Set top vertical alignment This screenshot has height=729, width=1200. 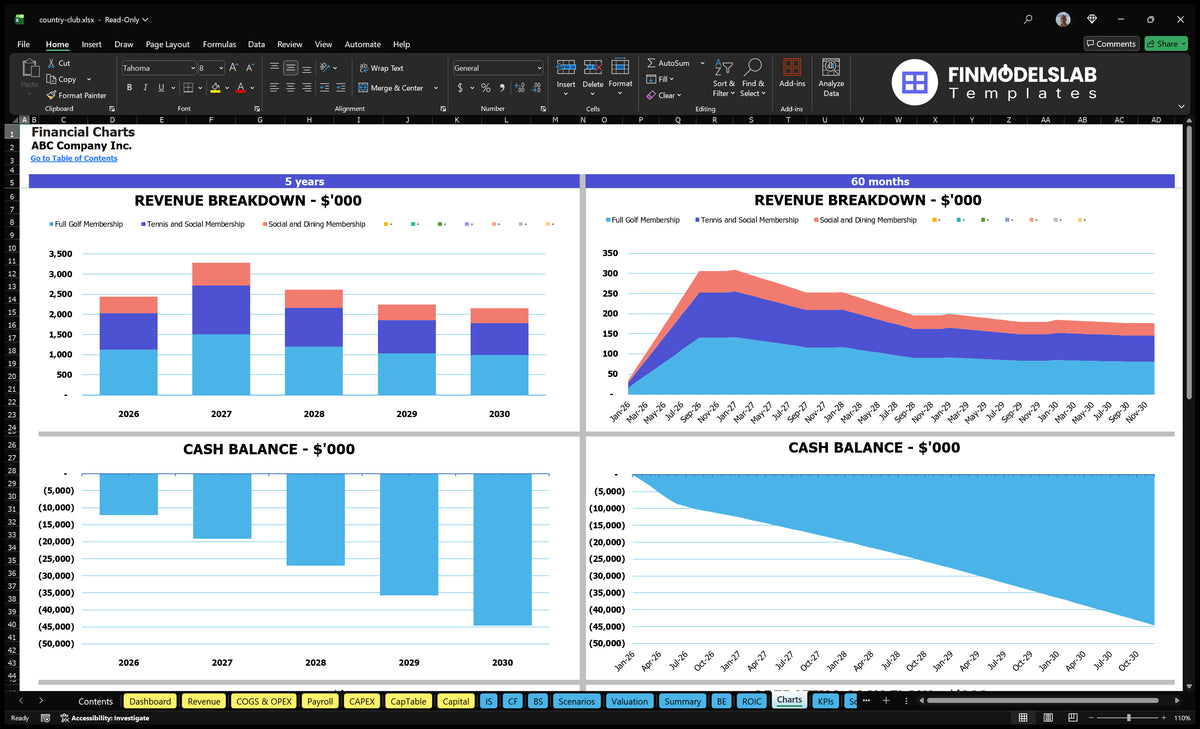[274, 67]
